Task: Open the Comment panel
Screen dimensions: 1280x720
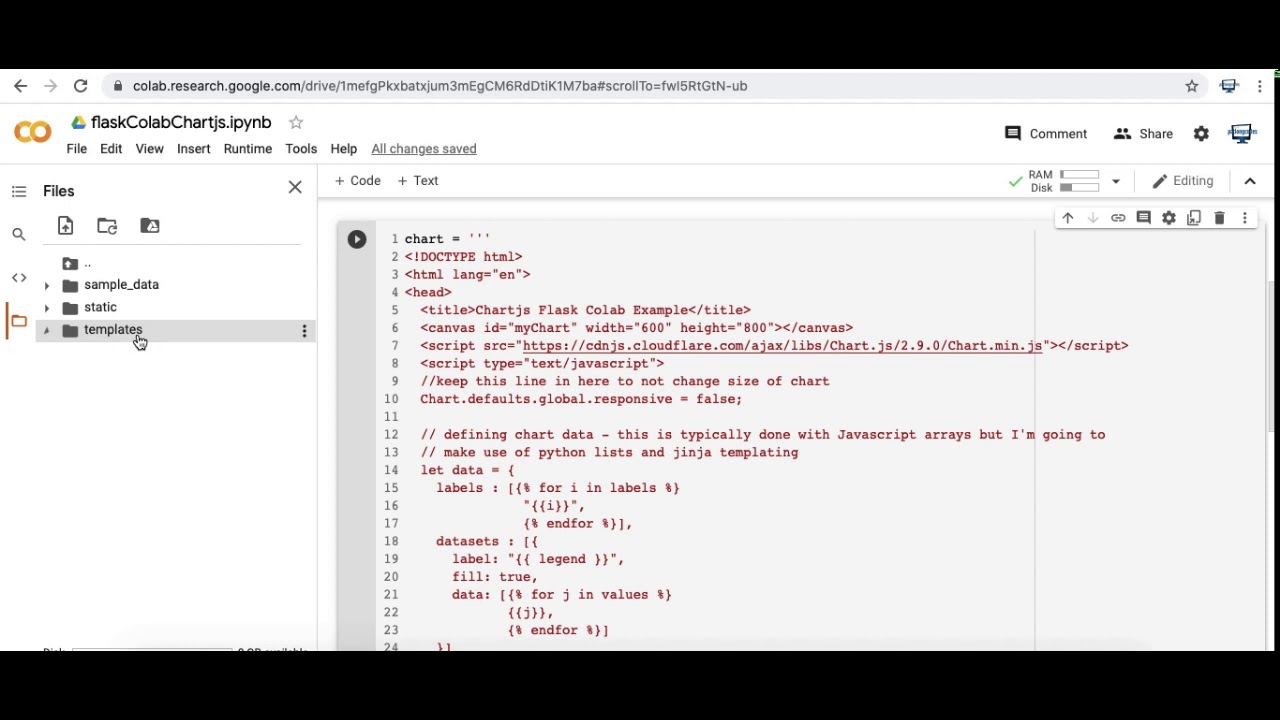Action: point(1046,133)
